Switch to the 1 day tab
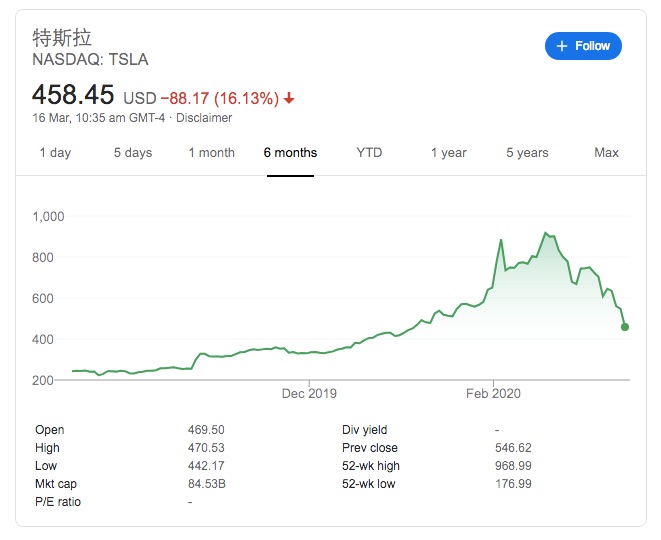The image size is (661, 540). (55, 153)
